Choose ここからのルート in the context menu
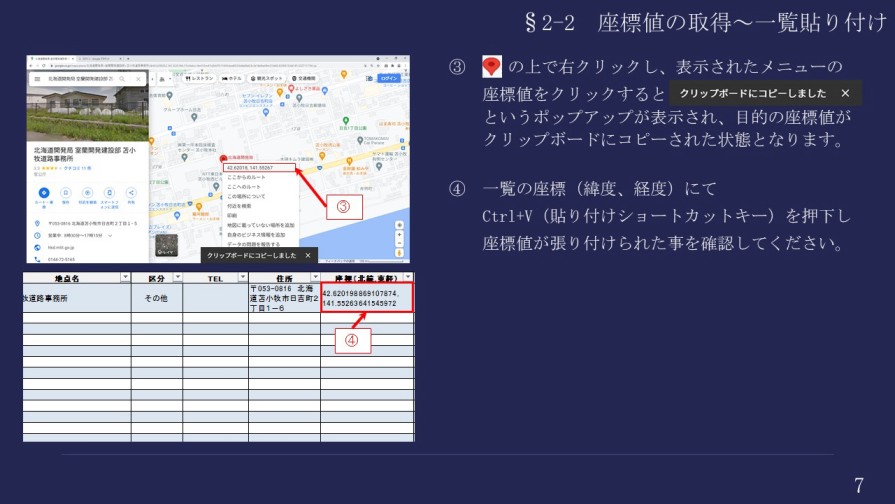The width and height of the screenshot is (895, 504). 245,176
